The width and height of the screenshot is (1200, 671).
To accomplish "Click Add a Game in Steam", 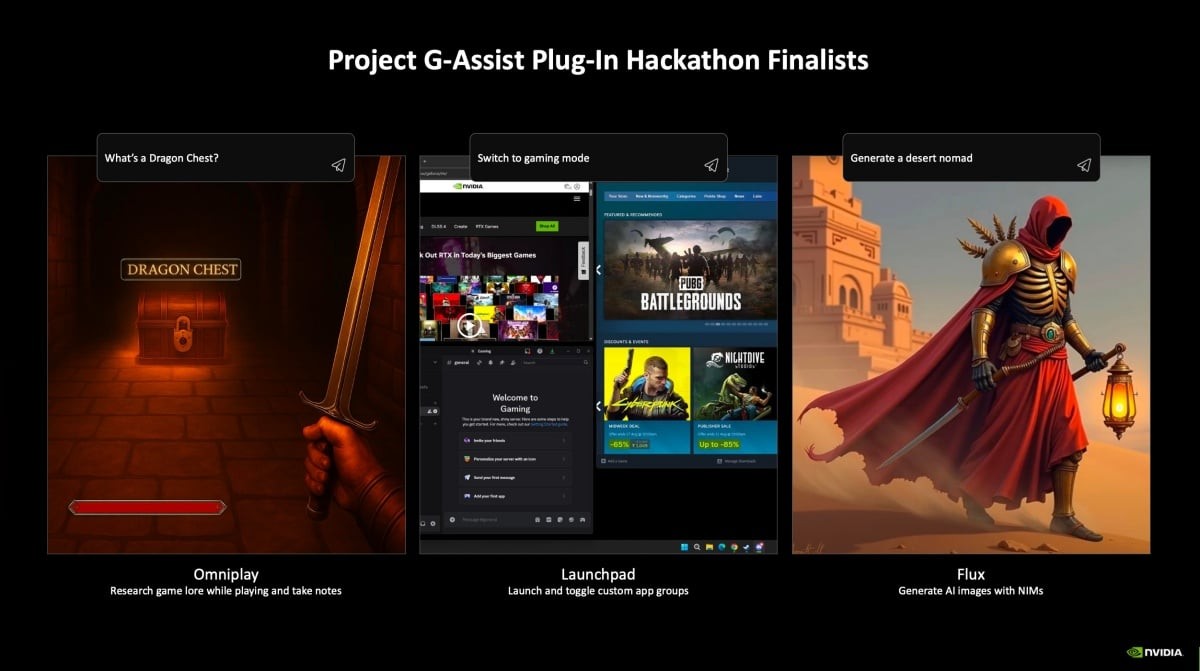I will click(615, 461).
